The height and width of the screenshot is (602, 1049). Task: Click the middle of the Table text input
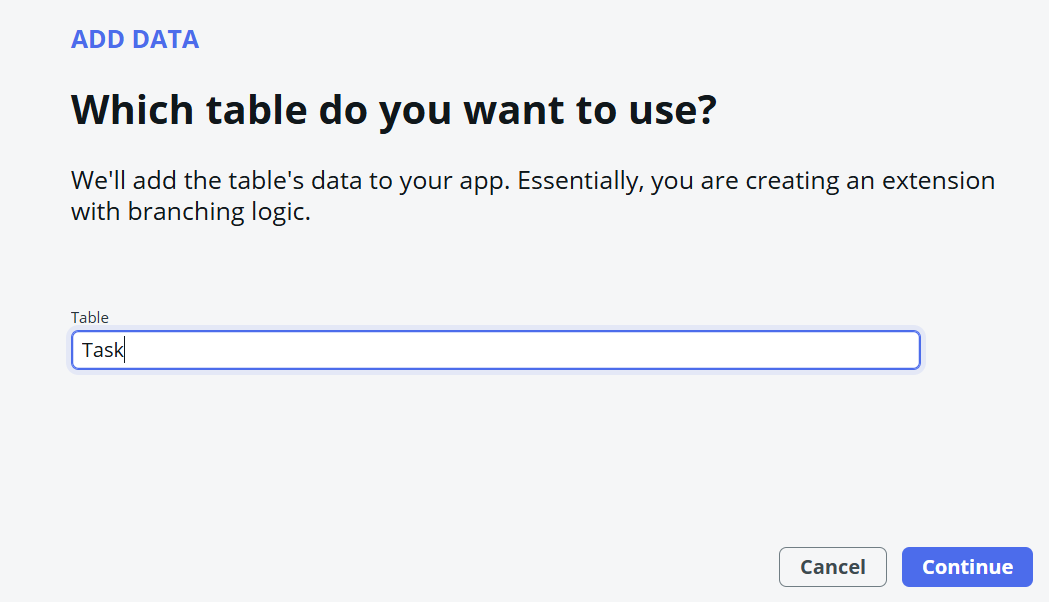495,350
